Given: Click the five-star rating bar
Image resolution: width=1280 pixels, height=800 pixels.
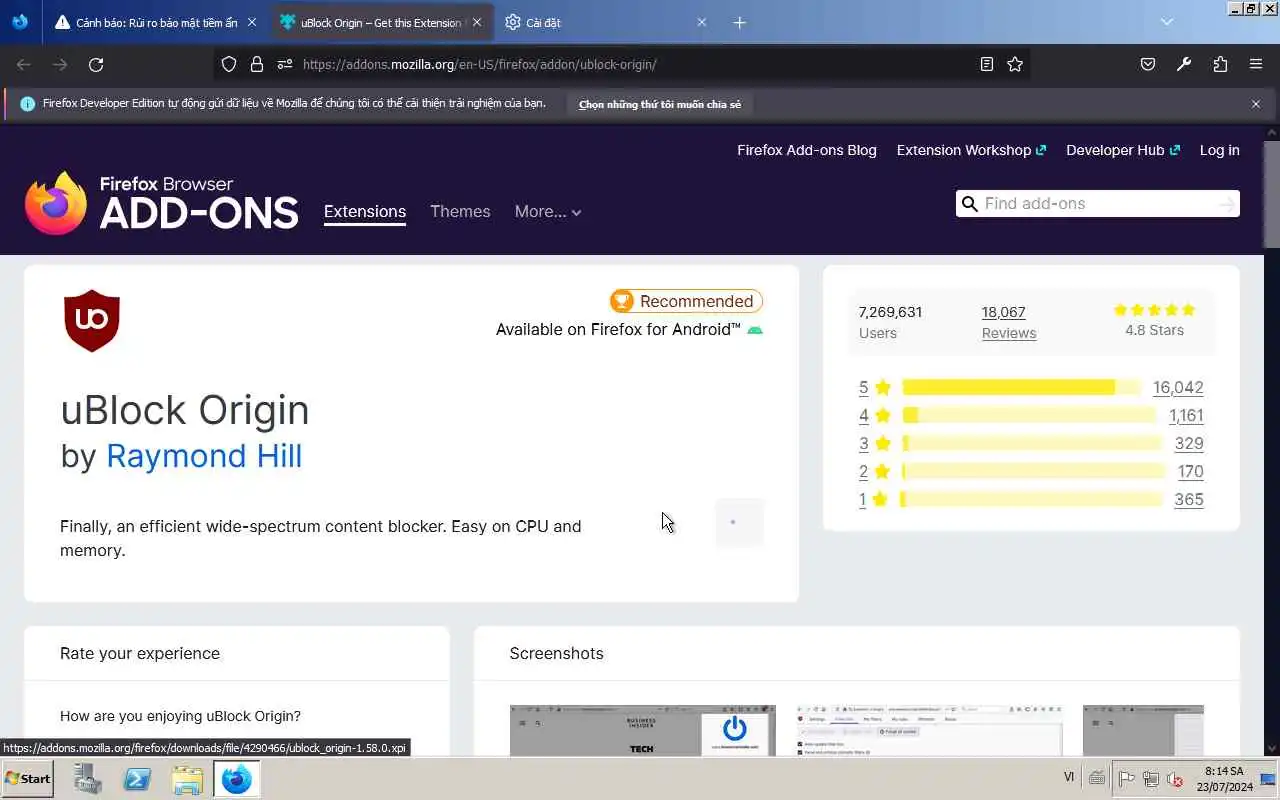Looking at the screenshot, I should pos(1021,387).
